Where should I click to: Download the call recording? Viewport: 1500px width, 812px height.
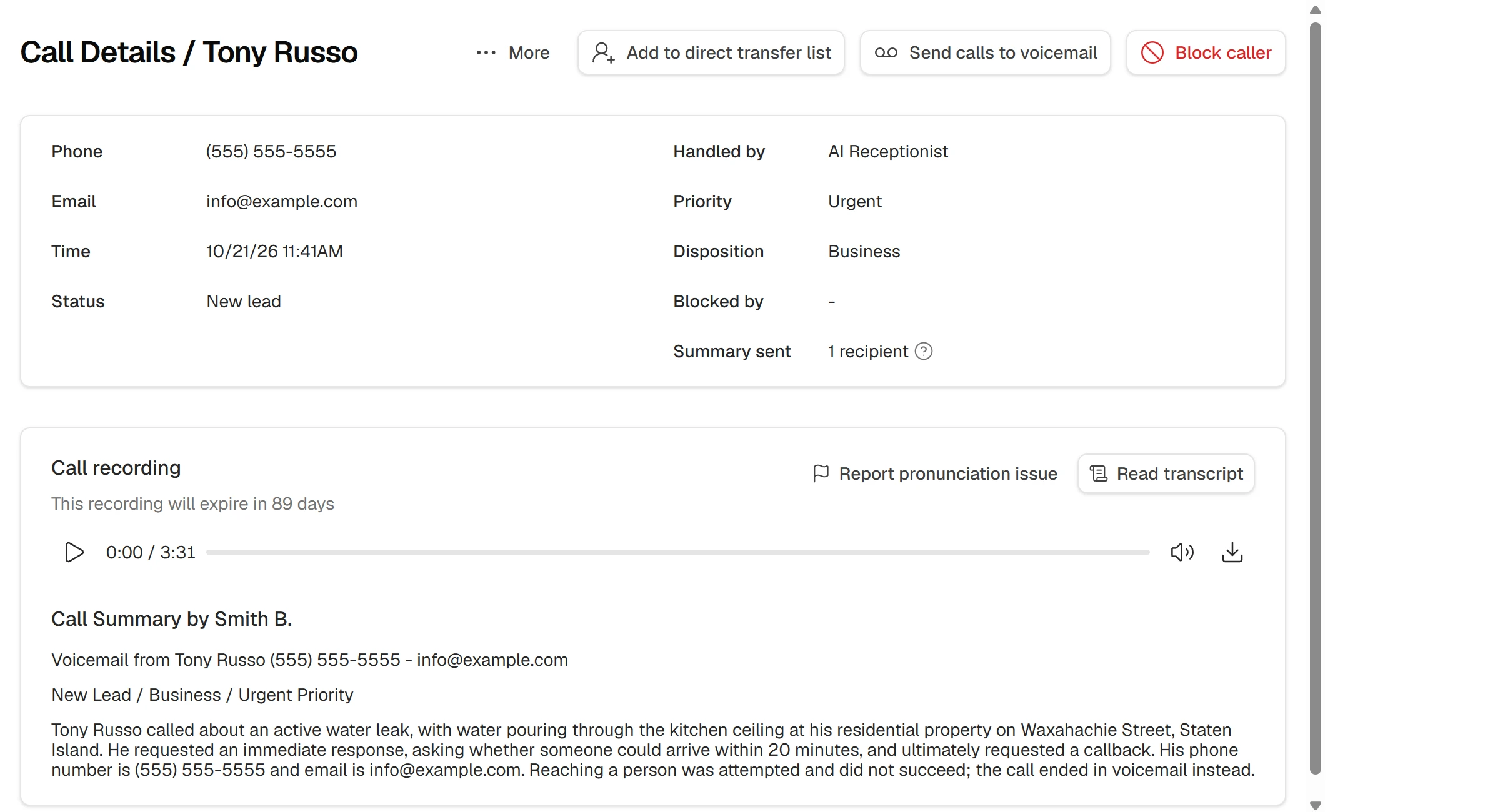(1232, 552)
